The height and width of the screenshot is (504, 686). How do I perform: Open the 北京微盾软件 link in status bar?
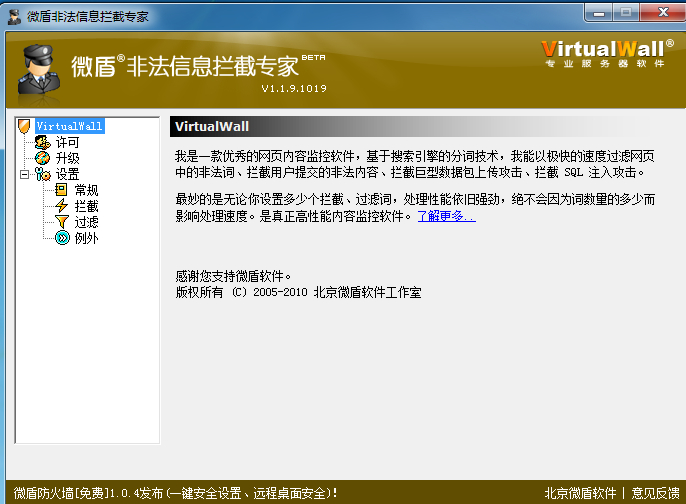coord(580,493)
